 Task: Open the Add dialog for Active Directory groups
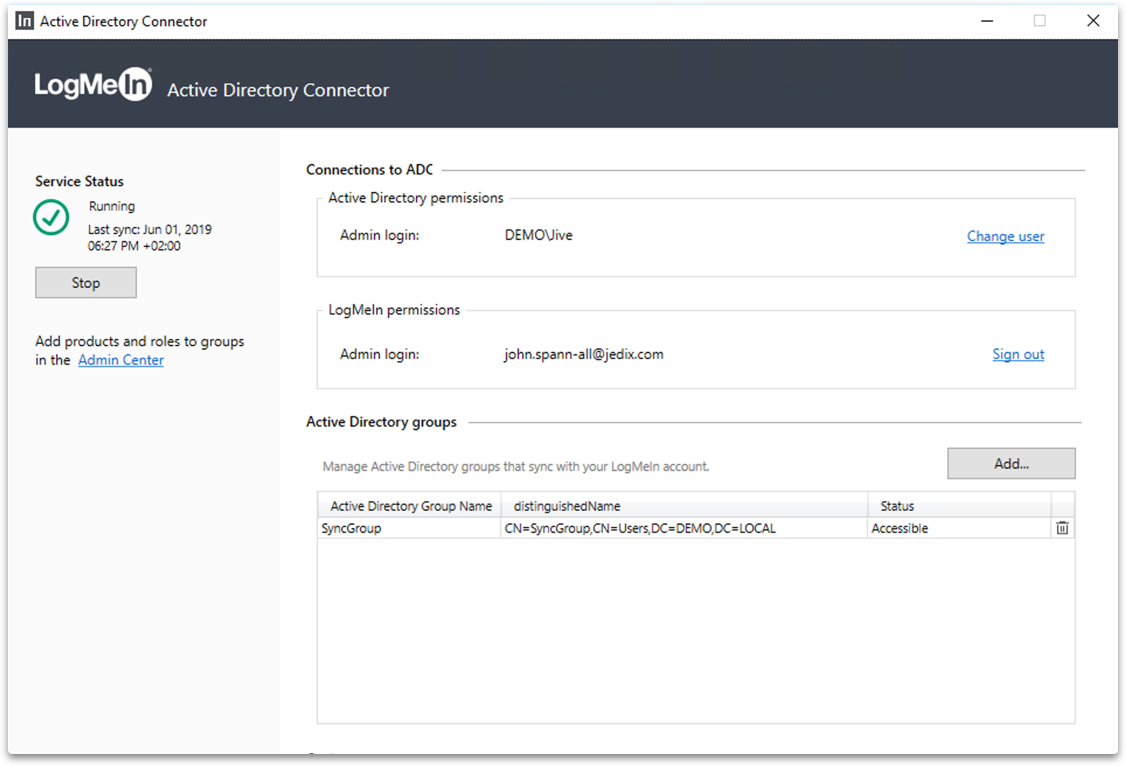(1011, 463)
